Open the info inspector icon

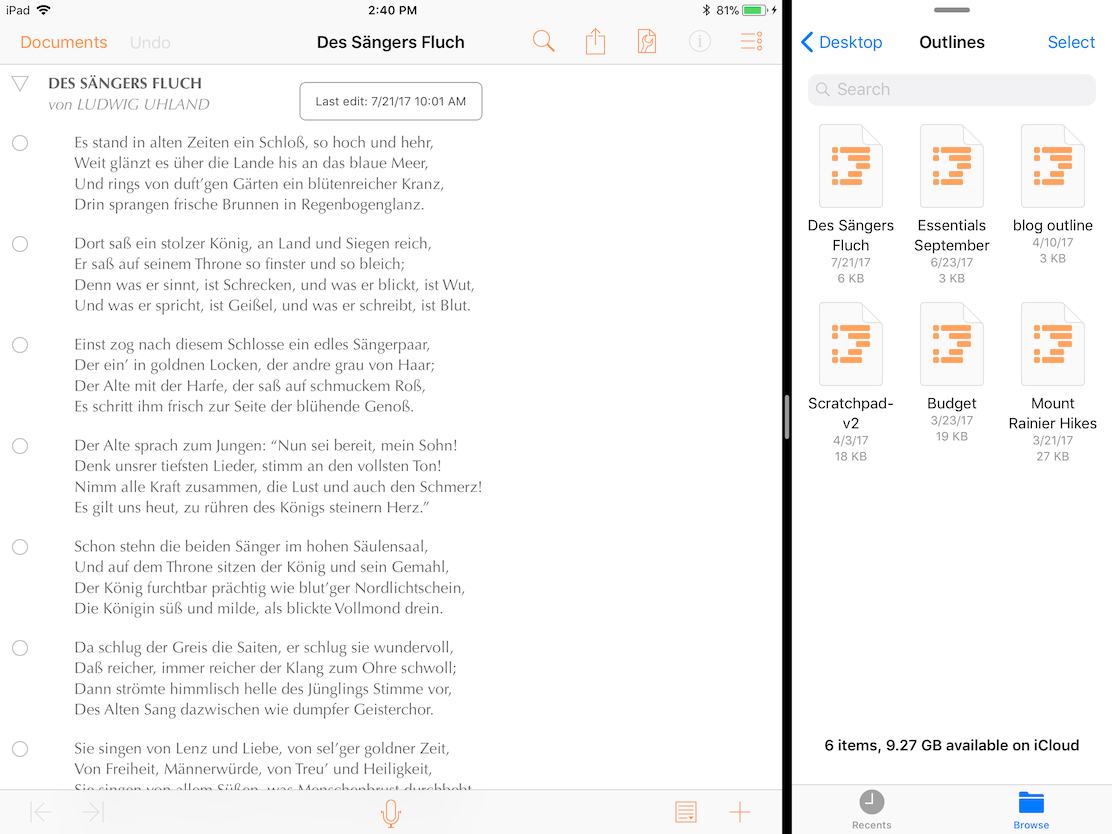click(699, 42)
